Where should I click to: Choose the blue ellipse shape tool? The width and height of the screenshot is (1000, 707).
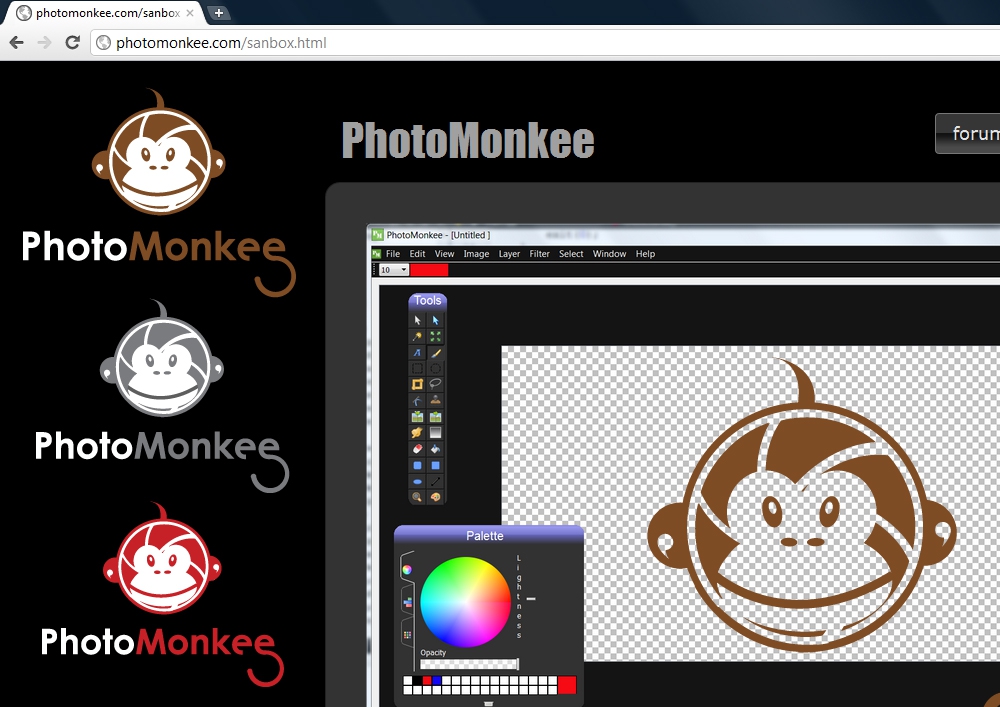(418, 481)
